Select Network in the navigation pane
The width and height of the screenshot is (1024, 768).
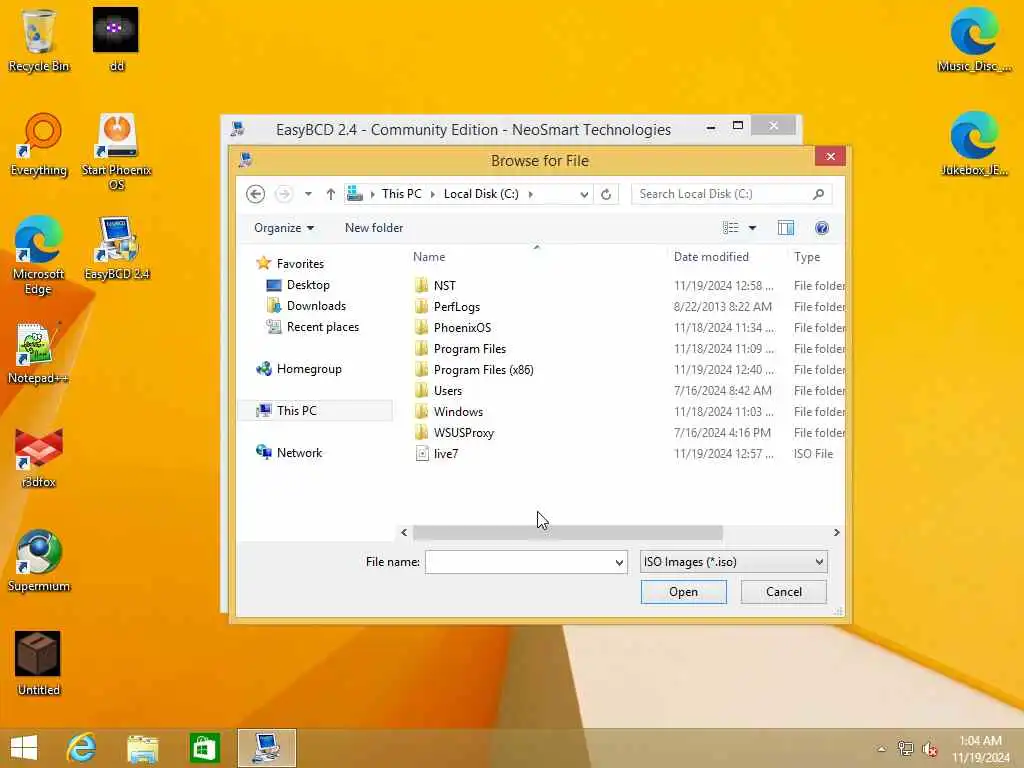289,453
